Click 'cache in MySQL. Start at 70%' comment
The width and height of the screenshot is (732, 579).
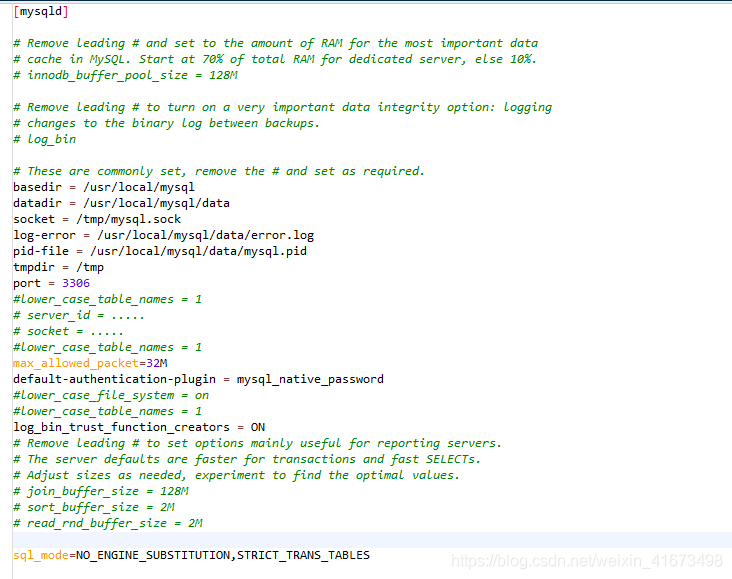275,59
